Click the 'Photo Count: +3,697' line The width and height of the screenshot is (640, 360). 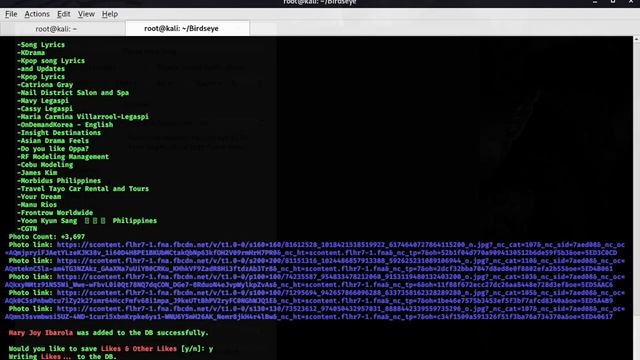[47, 237]
